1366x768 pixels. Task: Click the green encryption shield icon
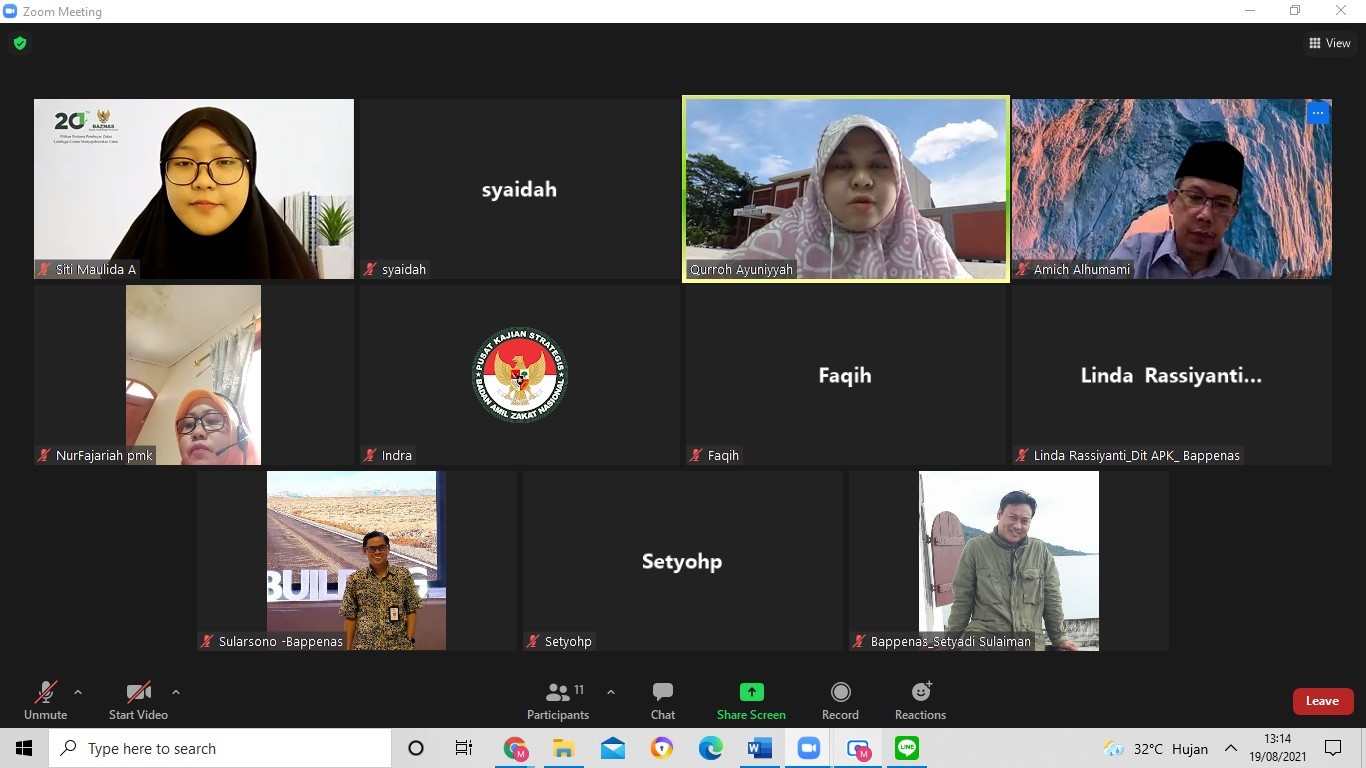tap(20, 43)
